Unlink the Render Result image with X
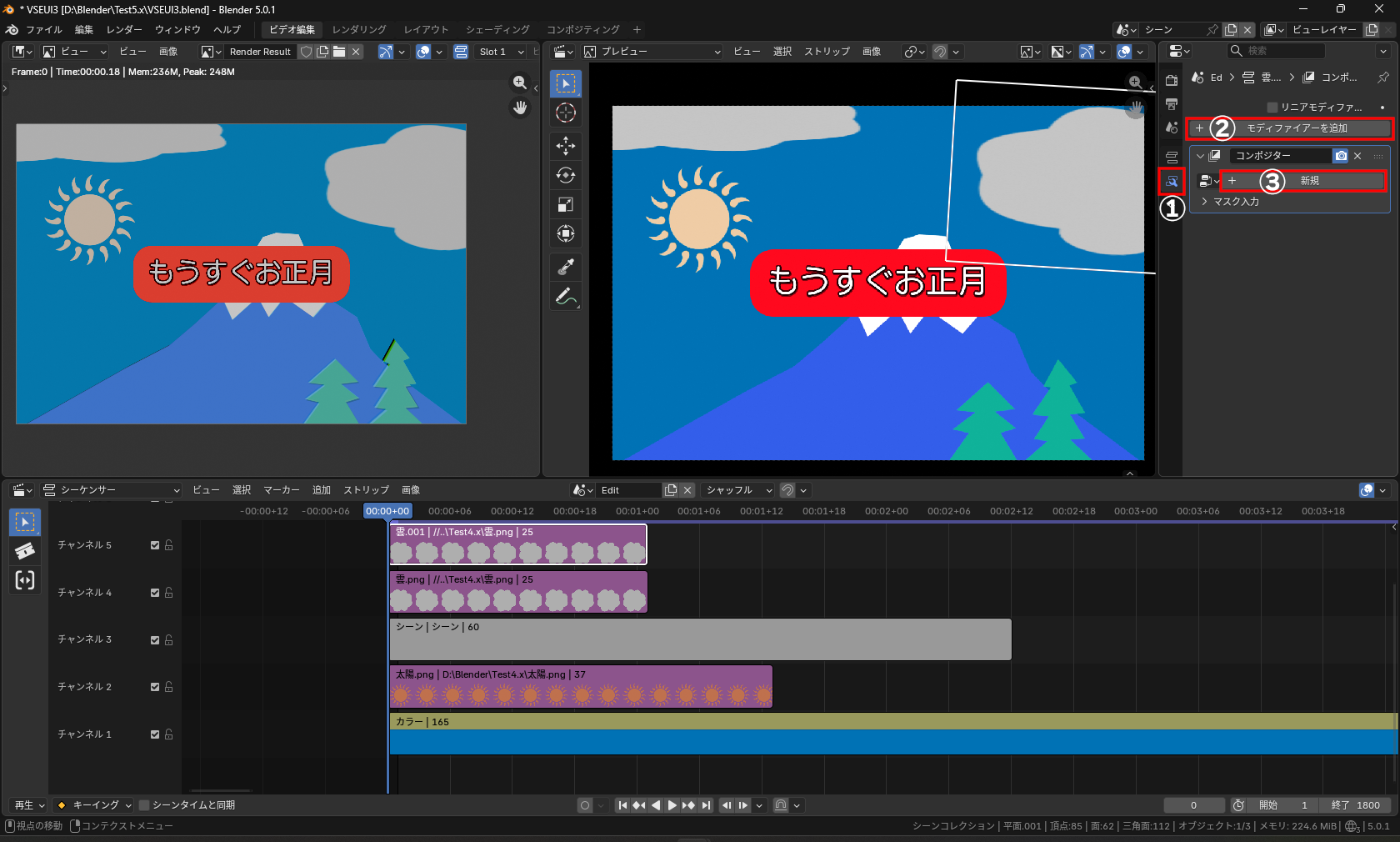Screen dimensions: 1400x842 [x=356, y=52]
